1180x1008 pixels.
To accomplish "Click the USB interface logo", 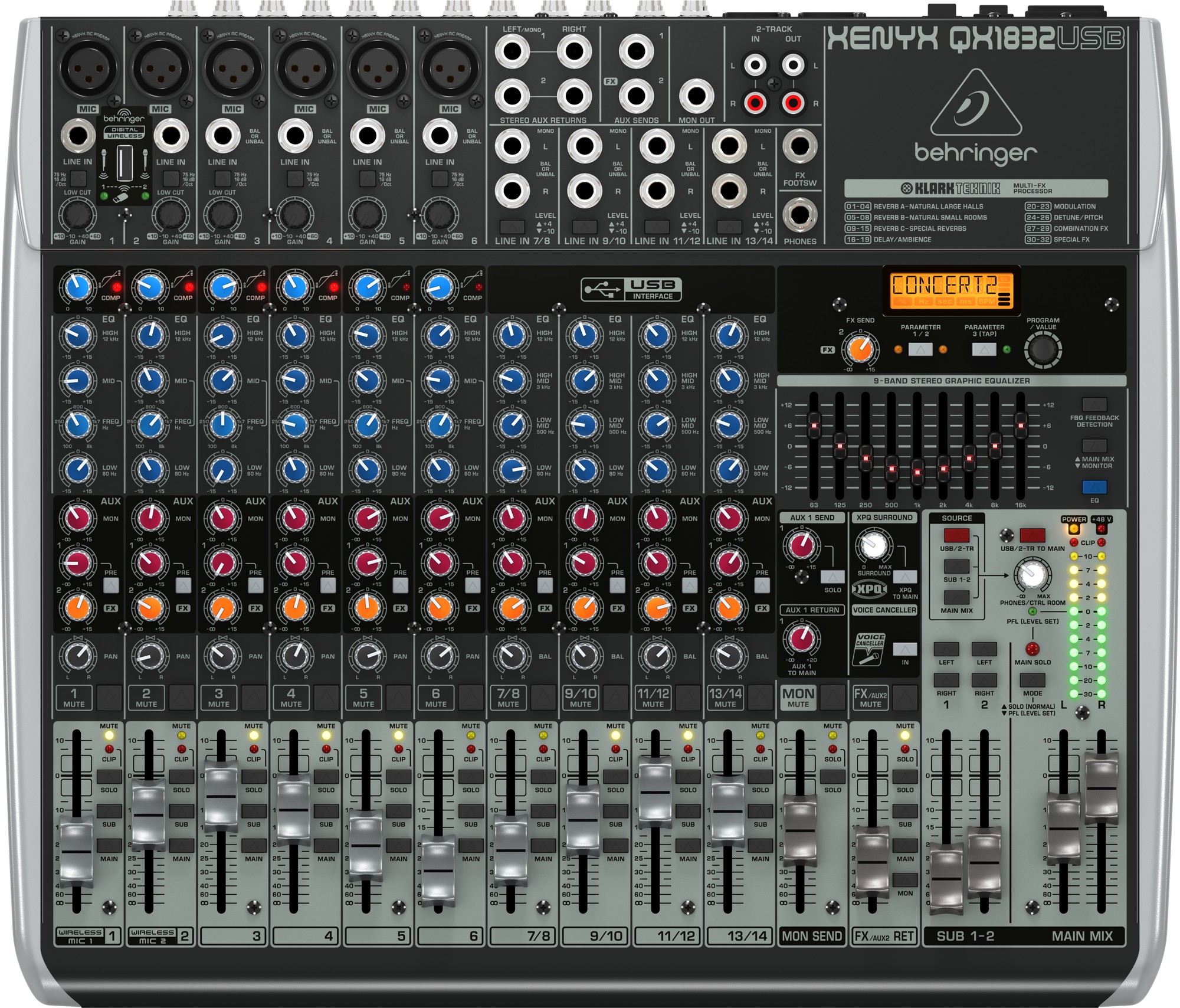I will click(x=631, y=289).
